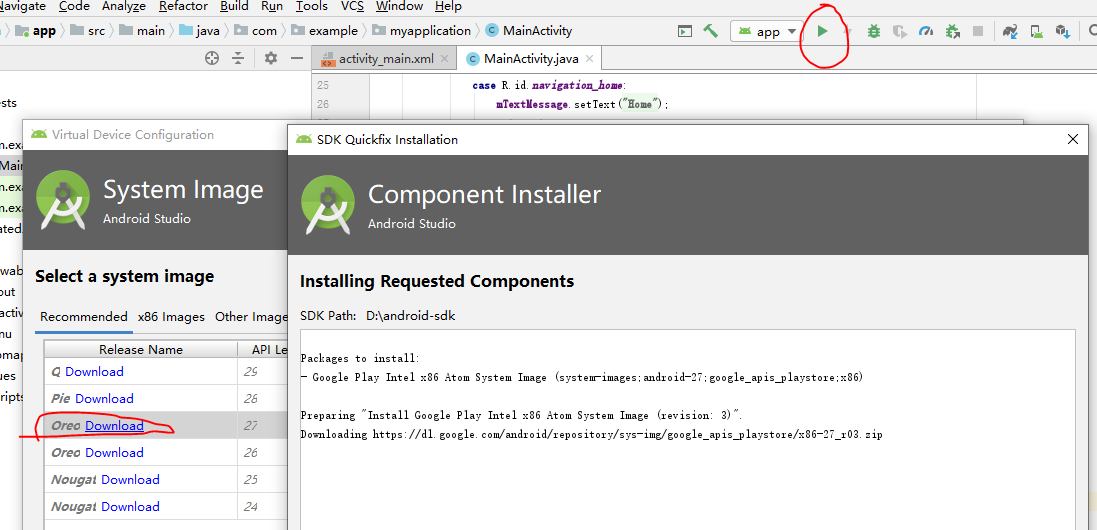Click myapplication package in breadcrumb

click(422, 31)
